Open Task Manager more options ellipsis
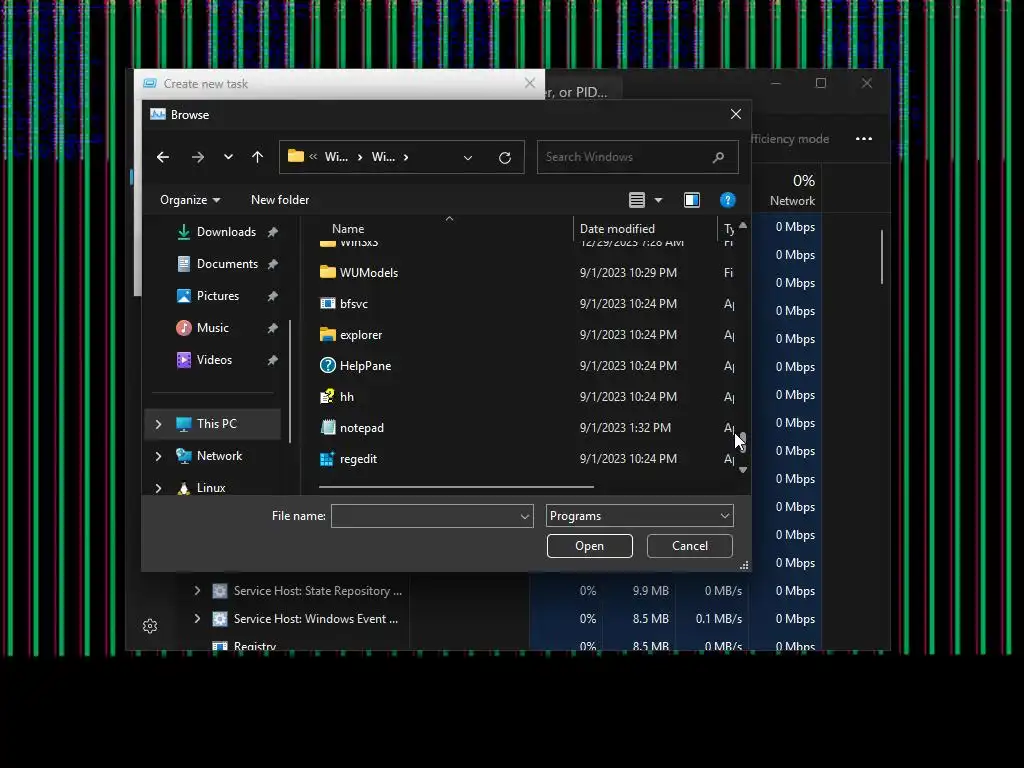The image size is (1024, 768). point(864,138)
